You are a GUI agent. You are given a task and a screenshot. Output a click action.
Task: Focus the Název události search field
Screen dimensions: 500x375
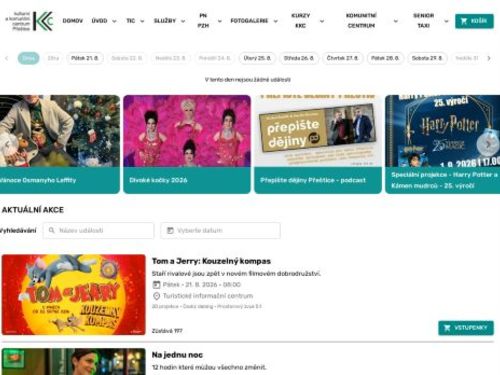click(98, 230)
